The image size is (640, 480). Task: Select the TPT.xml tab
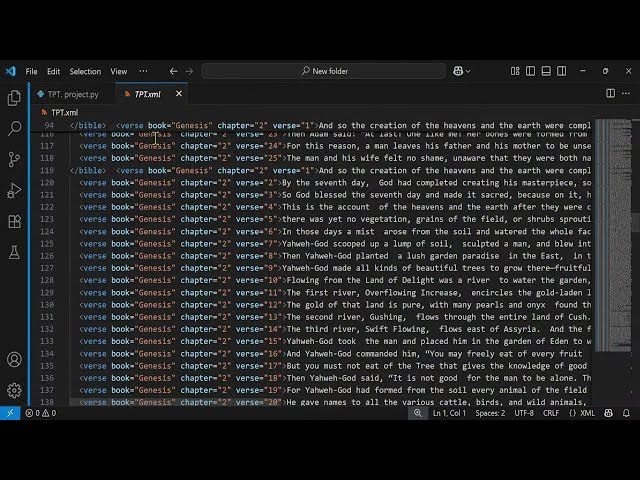click(147, 94)
